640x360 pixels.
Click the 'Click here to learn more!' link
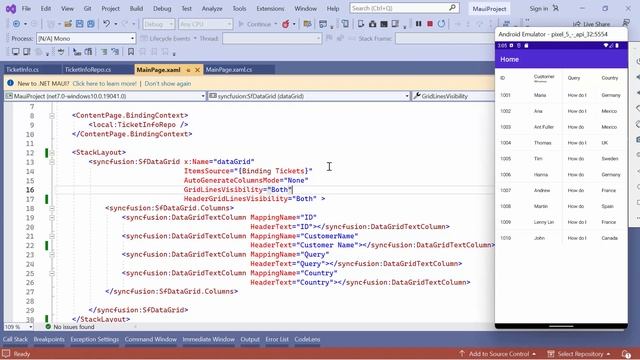pyautogui.click(x=104, y=83)
